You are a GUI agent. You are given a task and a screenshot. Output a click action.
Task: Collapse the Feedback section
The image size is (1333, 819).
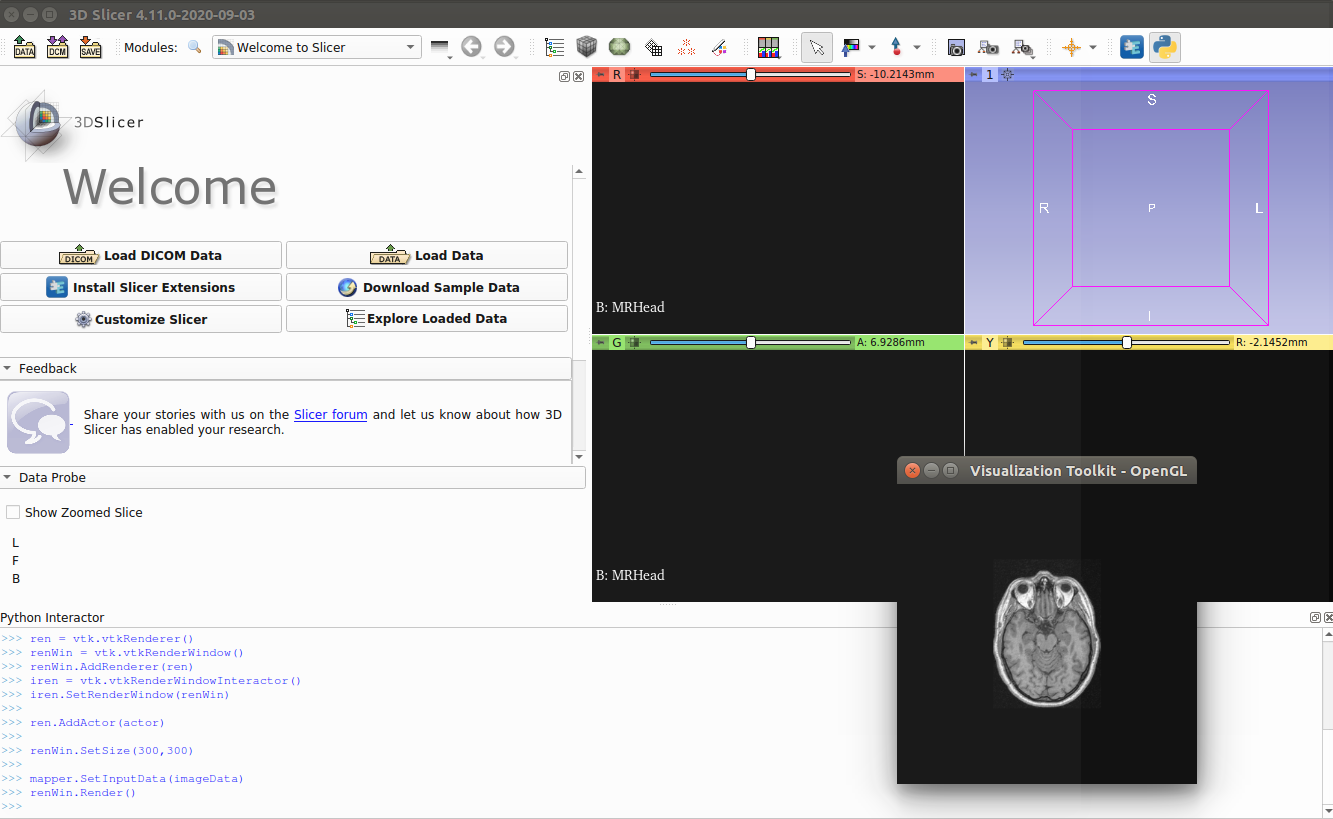tap(7, 368)
